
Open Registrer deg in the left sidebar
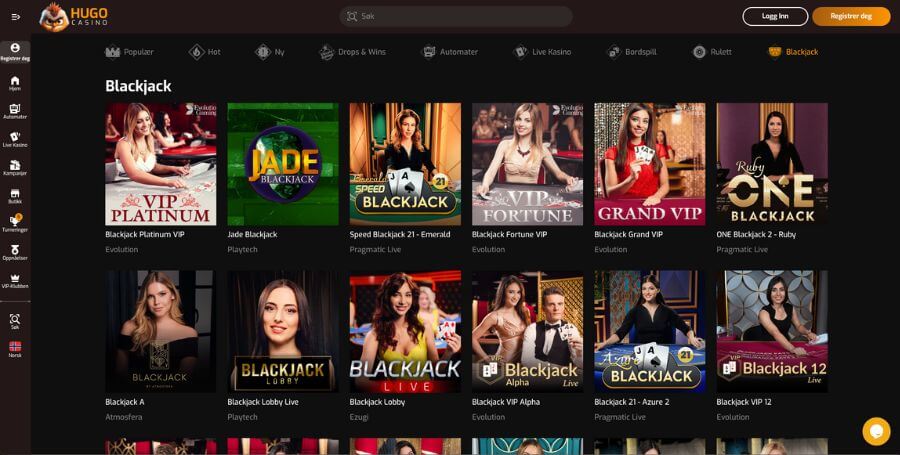pos(15,52)
